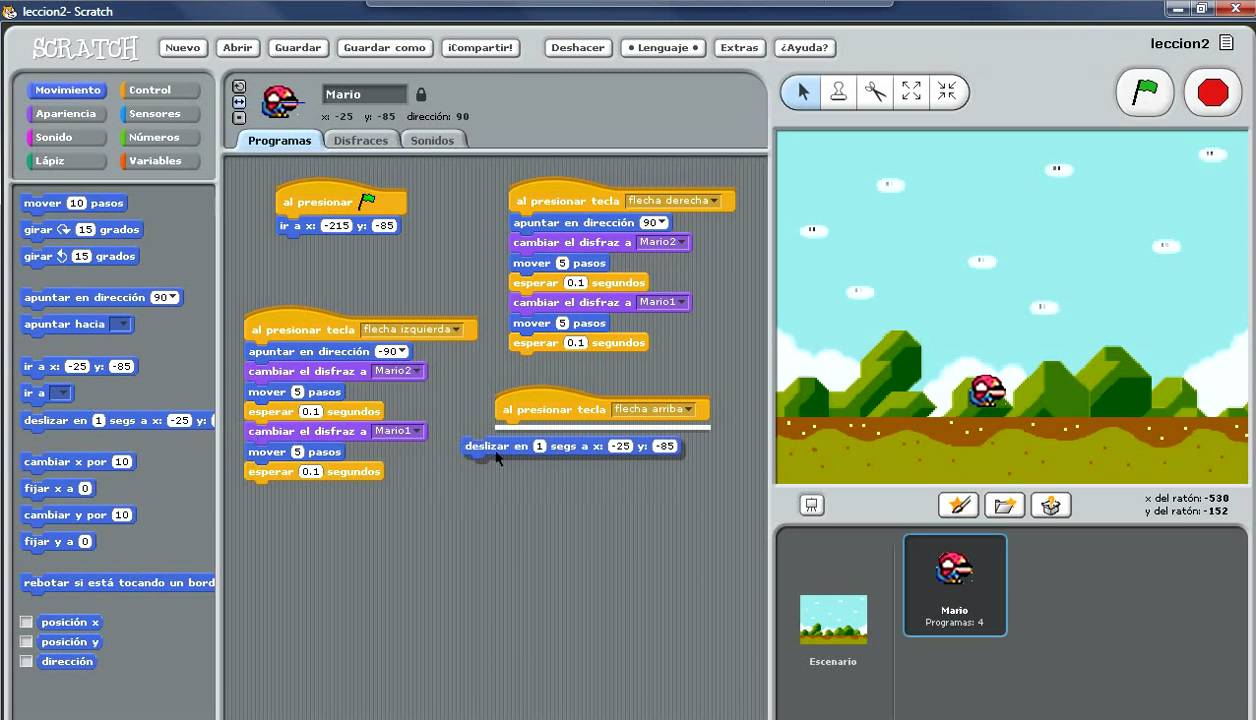Screen dimensions: 1256x720
Task: Choose the grow sprite tool
Action: click(x=911, y=92)
